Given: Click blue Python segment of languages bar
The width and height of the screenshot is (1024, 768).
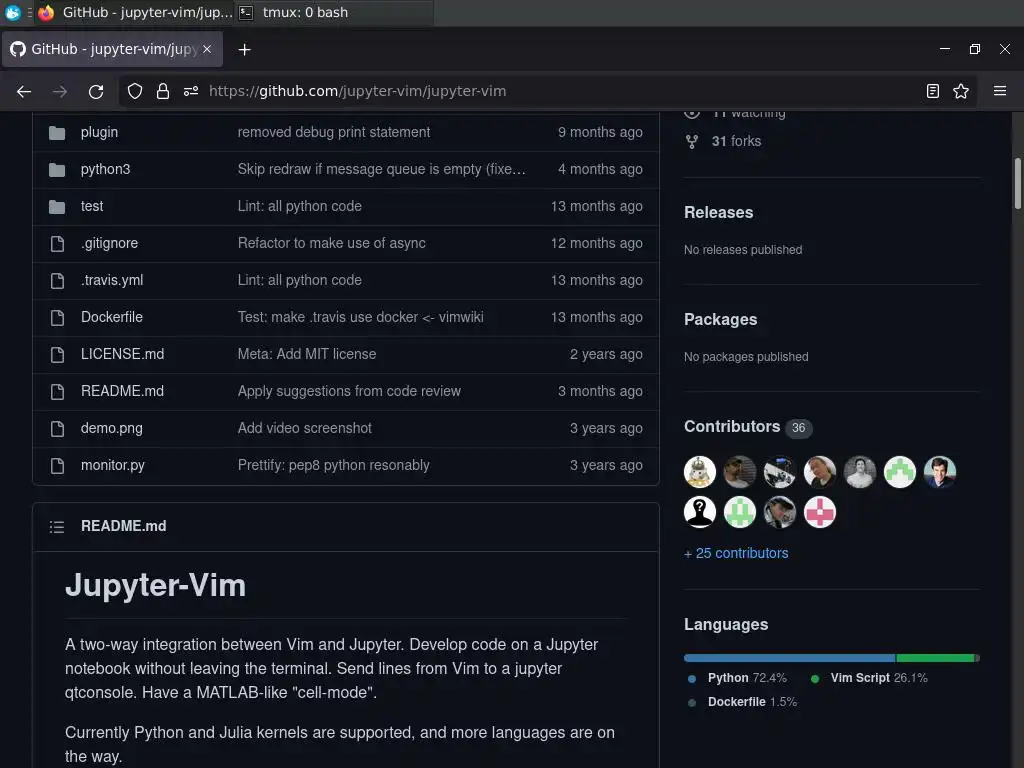Looking at the screenshot, I should pos(790,658).
